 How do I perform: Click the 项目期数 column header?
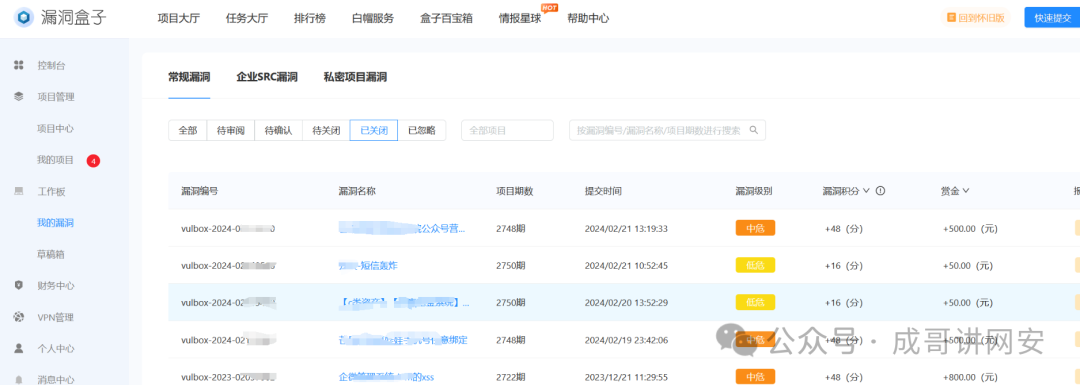(515, 191)
